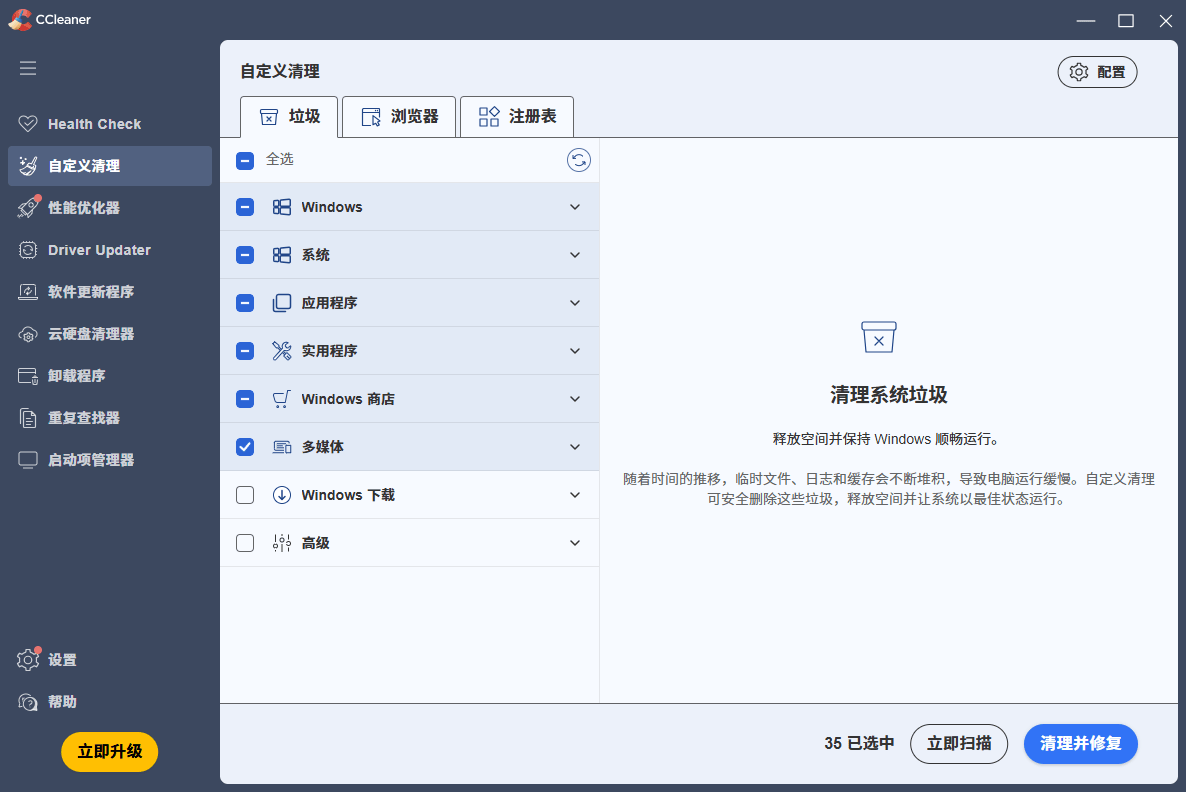Viewport: 1186px width, 792px height.
Task: Open 性能优化器 rocket icon
Action: [28, 207]
